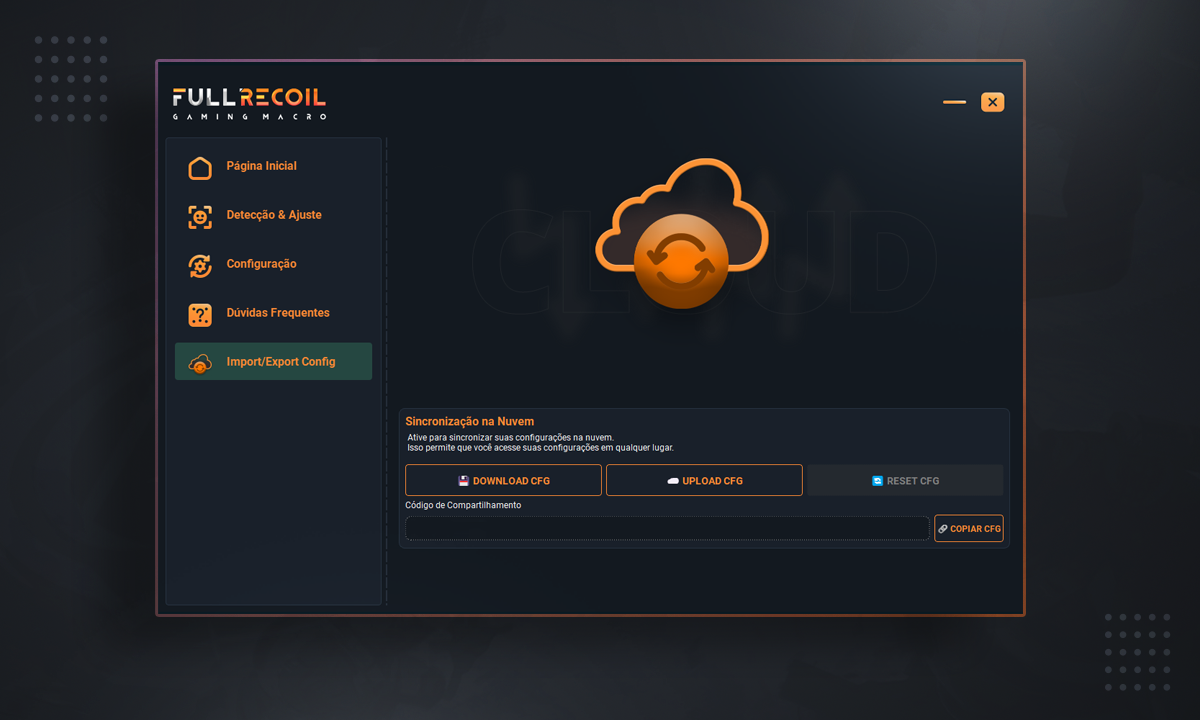Click the Sincronização na Nuvem heading
The height and width of the screenshot is (720, 1200).
[470, 422]
